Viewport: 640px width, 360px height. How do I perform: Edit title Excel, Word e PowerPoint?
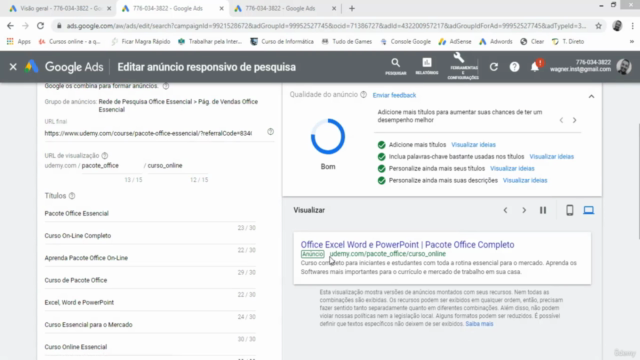point(150,302)
